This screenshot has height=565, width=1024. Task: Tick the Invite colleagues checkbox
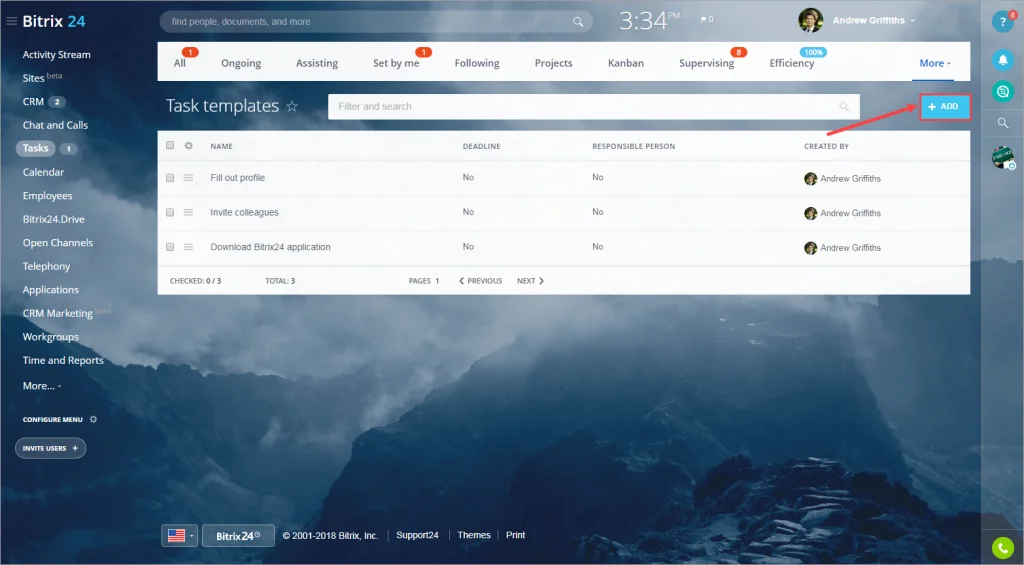tap(170, 213)
